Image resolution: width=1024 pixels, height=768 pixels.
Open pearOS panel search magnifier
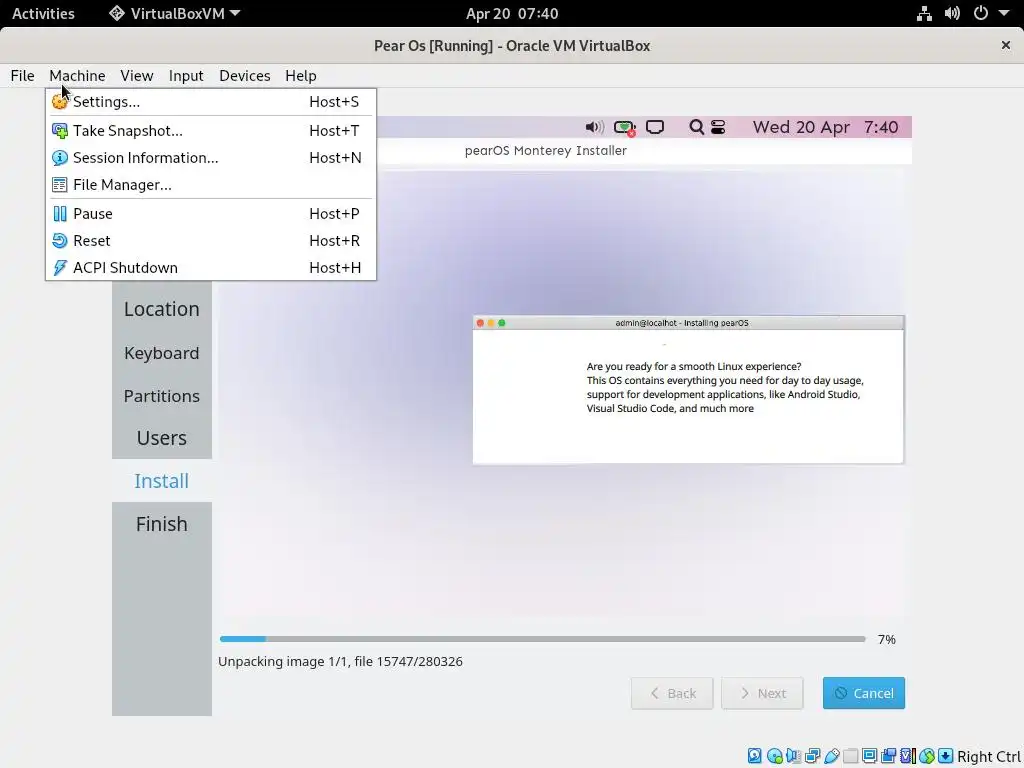tap(697, 127)
